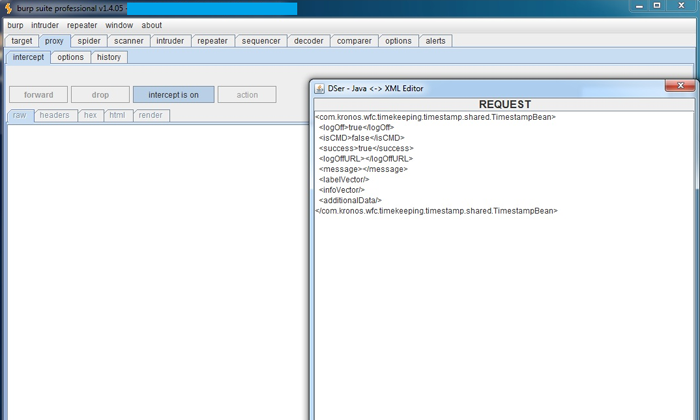Click the isCMD false XML line
This screenshot has height=420, width=700.
coord(362,138)
